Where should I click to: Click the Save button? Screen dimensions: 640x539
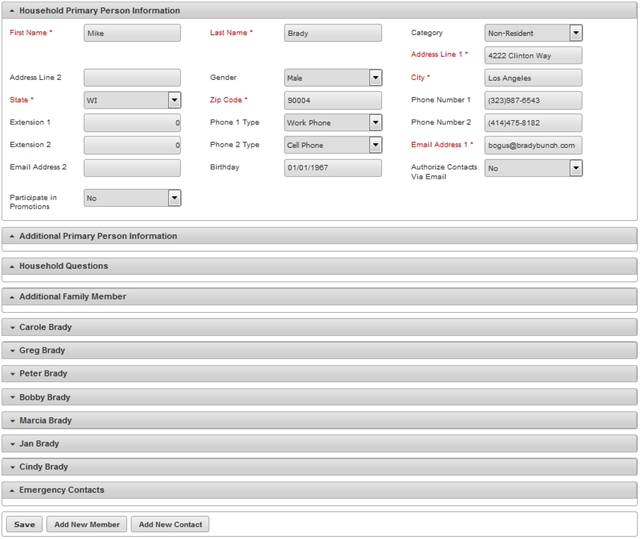[24, 524]
